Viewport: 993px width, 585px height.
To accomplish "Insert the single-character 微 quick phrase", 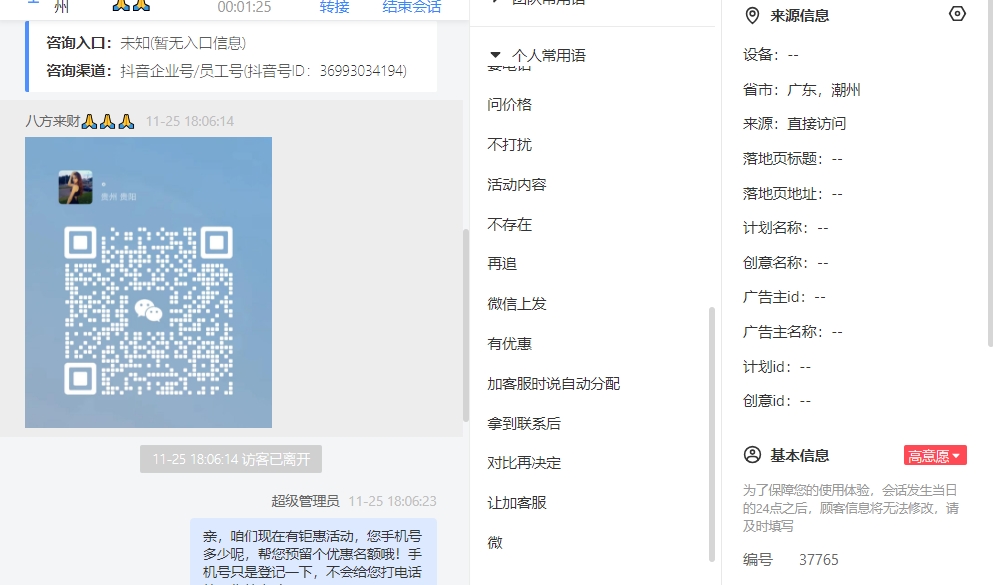I will coord(495,543).
